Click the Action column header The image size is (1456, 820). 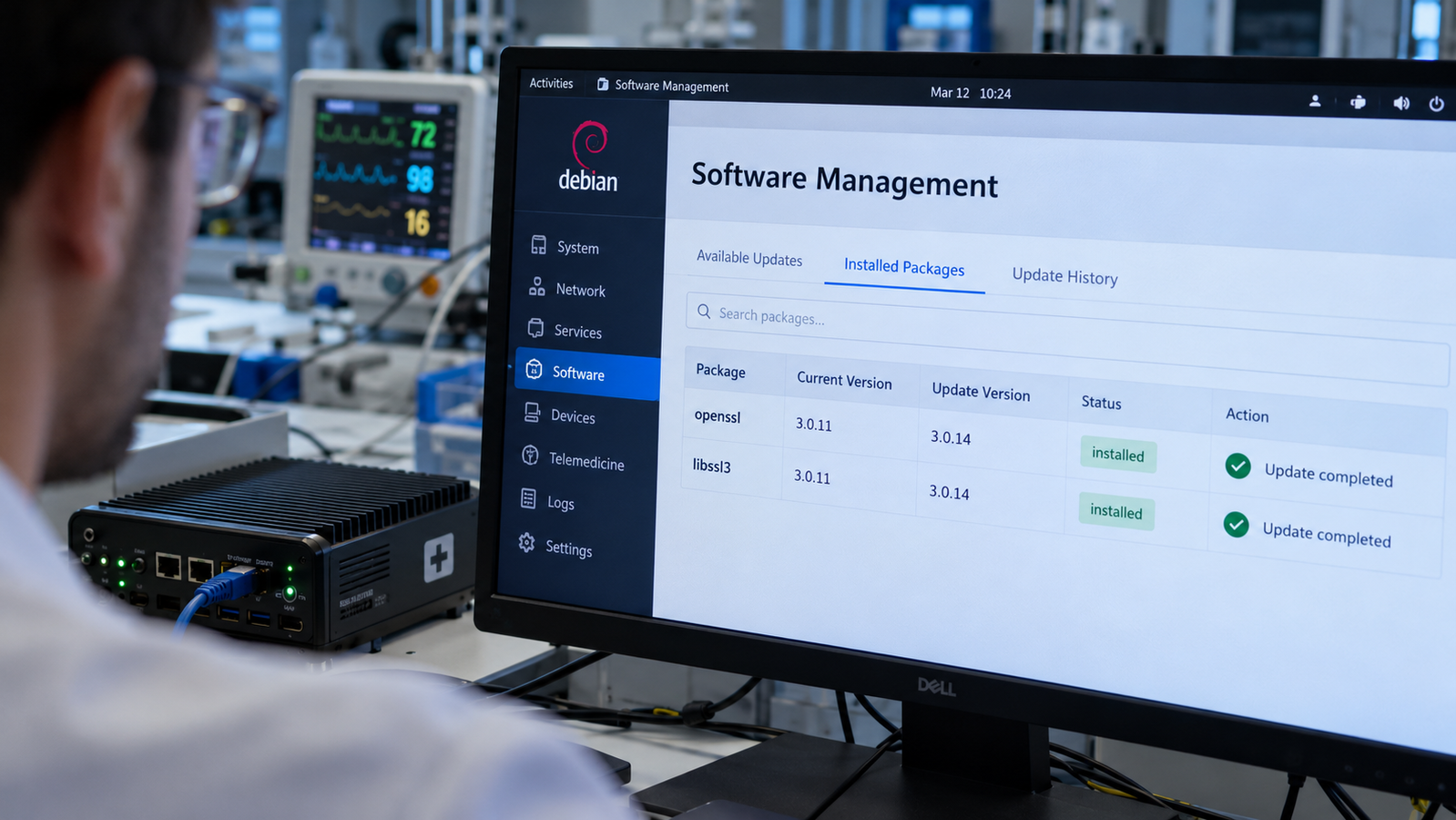(x=1247, y=415)
